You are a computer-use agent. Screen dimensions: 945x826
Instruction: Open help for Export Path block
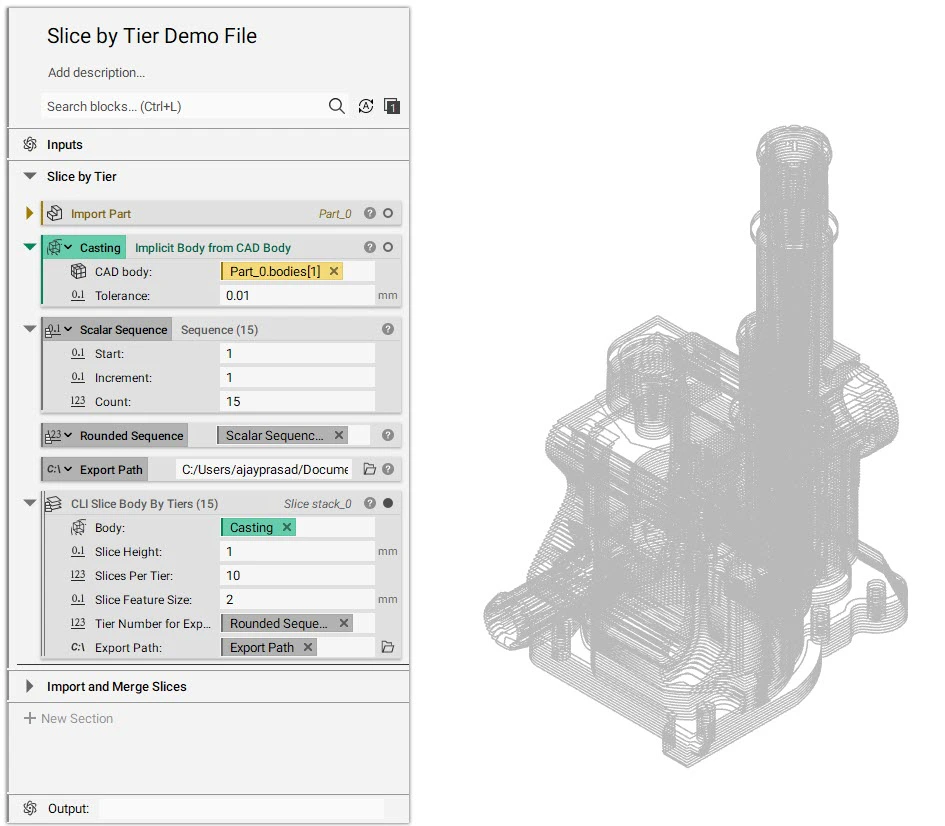388,469
